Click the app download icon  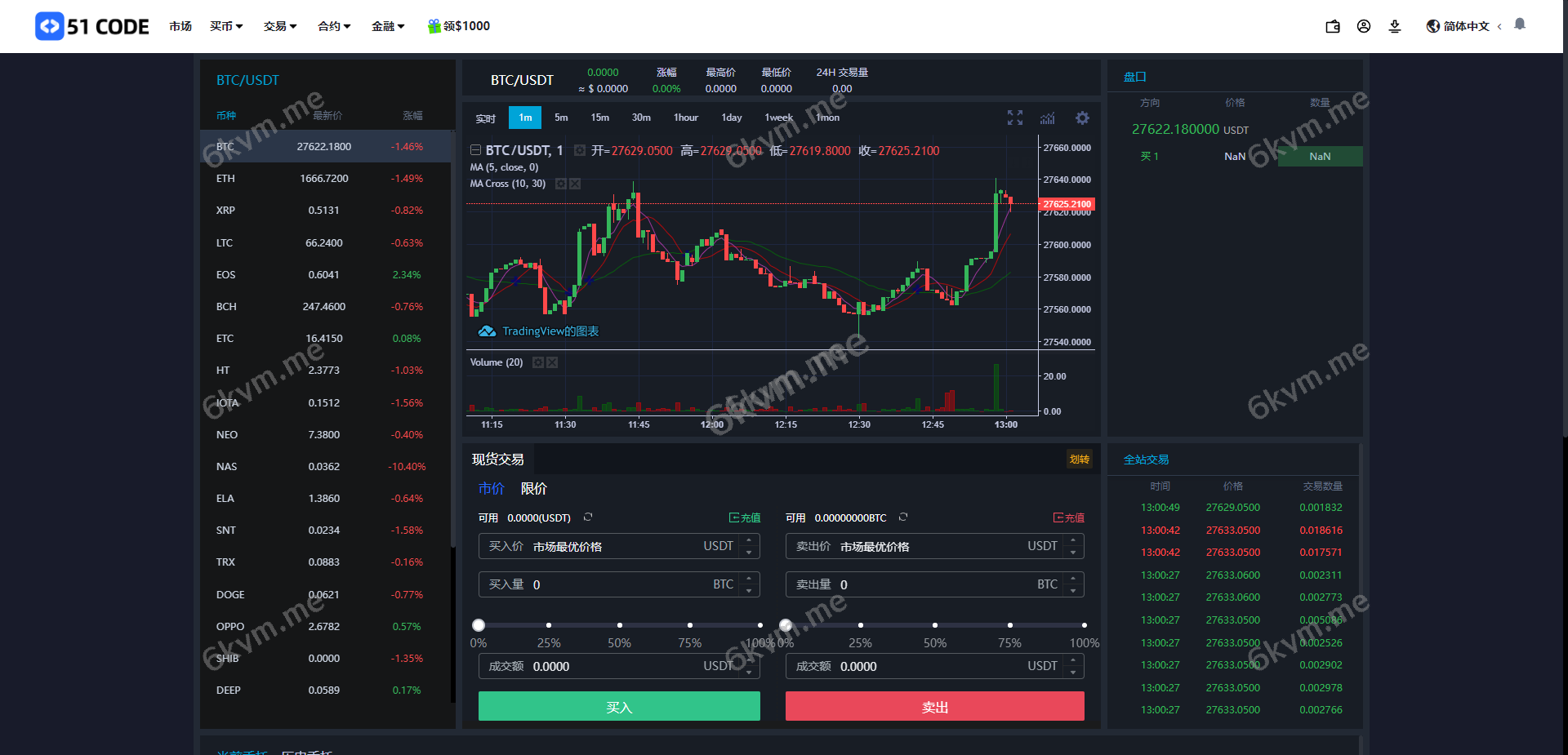pos(1395,26)
